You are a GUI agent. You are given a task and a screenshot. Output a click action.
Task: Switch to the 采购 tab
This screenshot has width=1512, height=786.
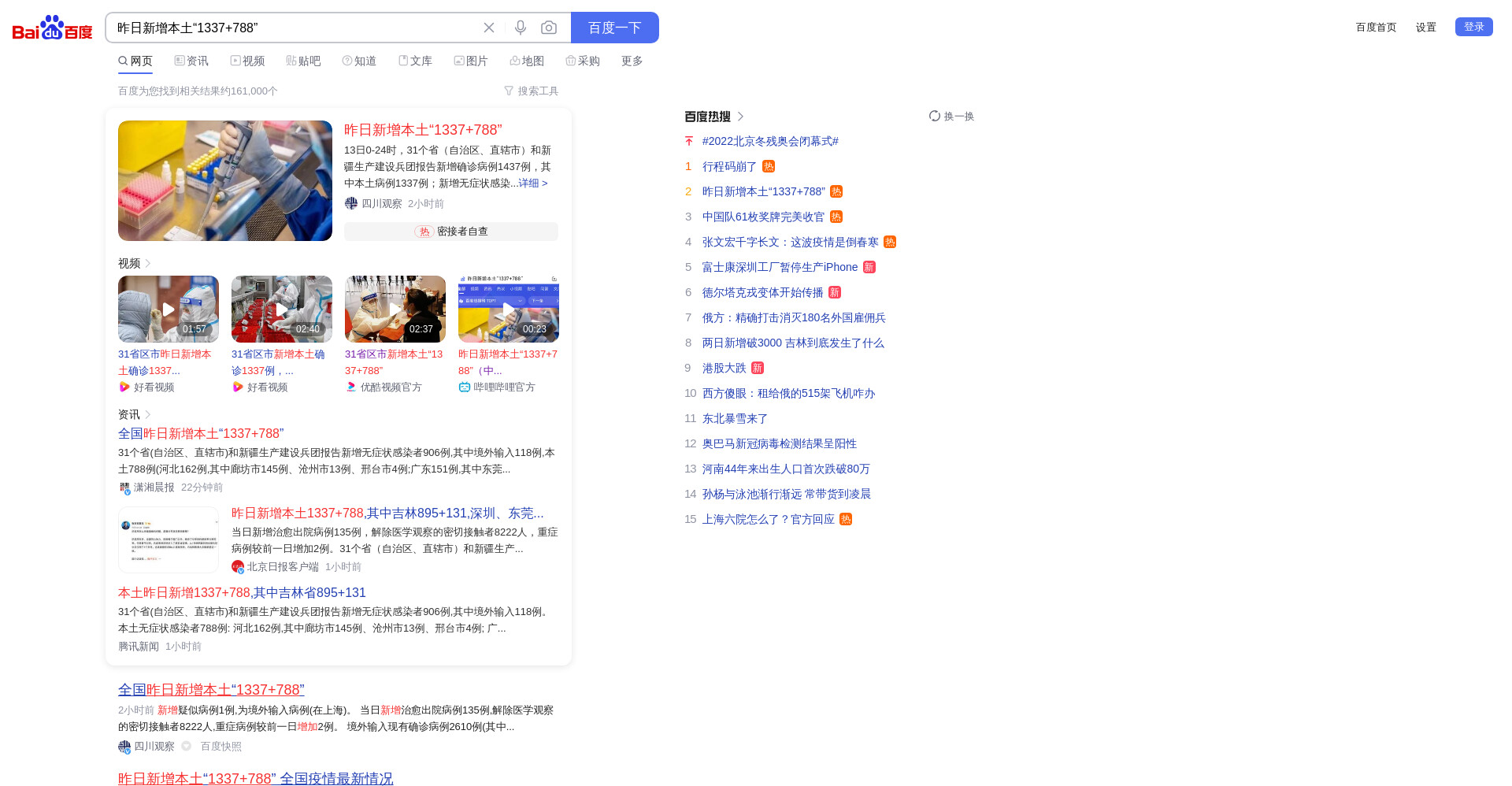[583, 61]
